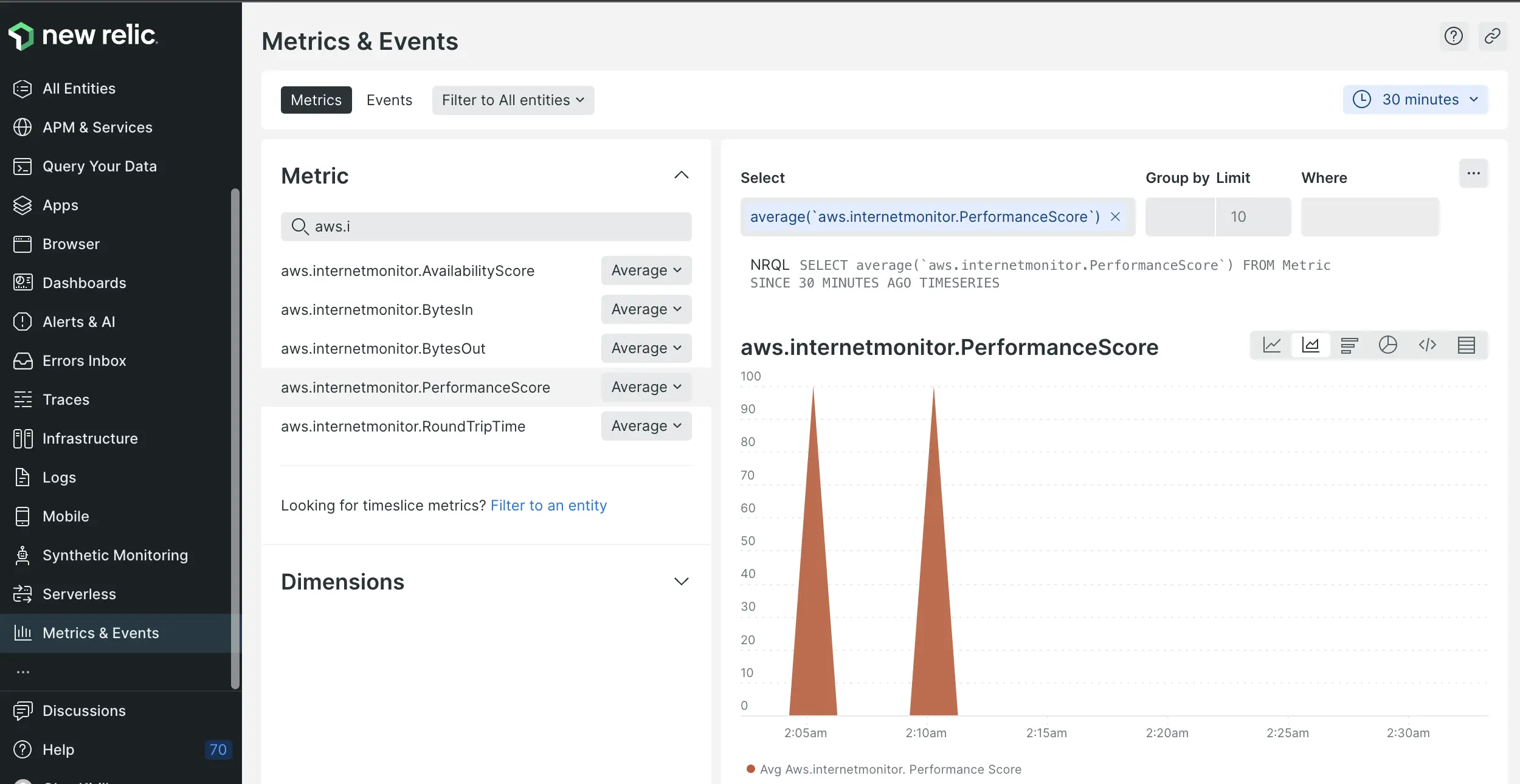Click the share link icon top right
The image size is (1520, 784).
point(1492,36)
